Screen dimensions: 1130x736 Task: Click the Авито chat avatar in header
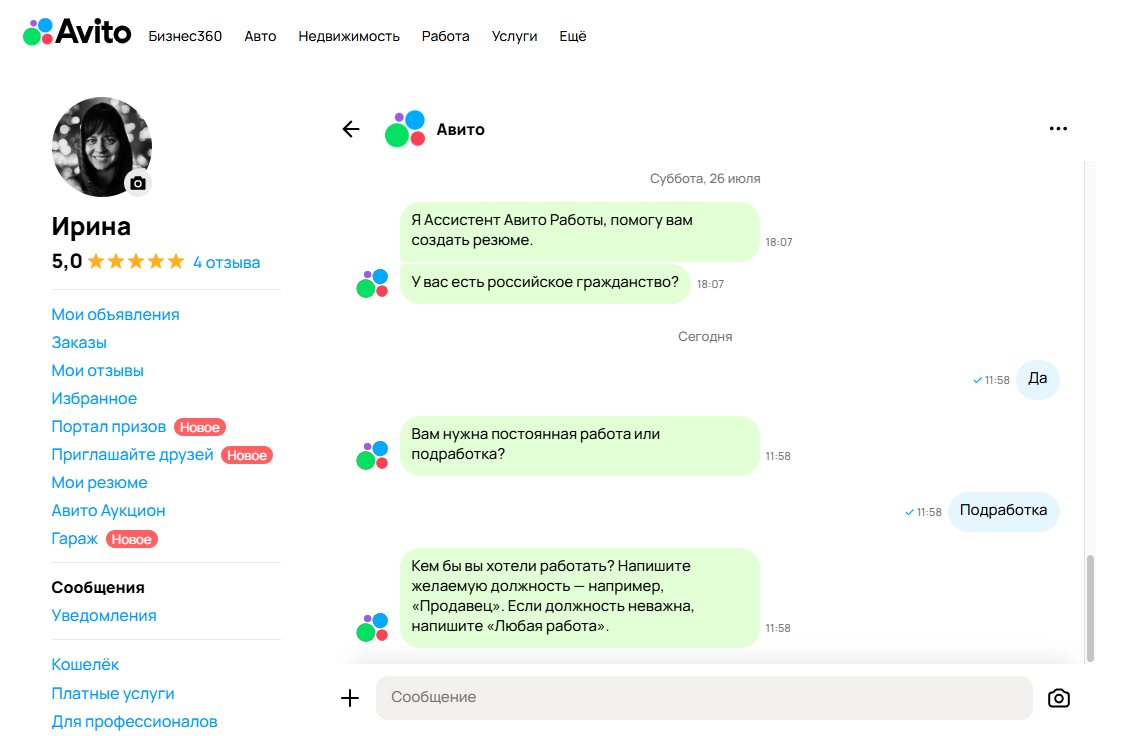(x=405, y=129)
